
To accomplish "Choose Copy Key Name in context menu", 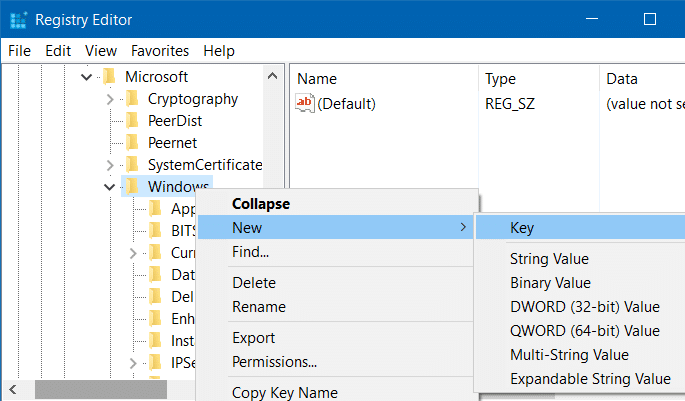I will [335, 392].
